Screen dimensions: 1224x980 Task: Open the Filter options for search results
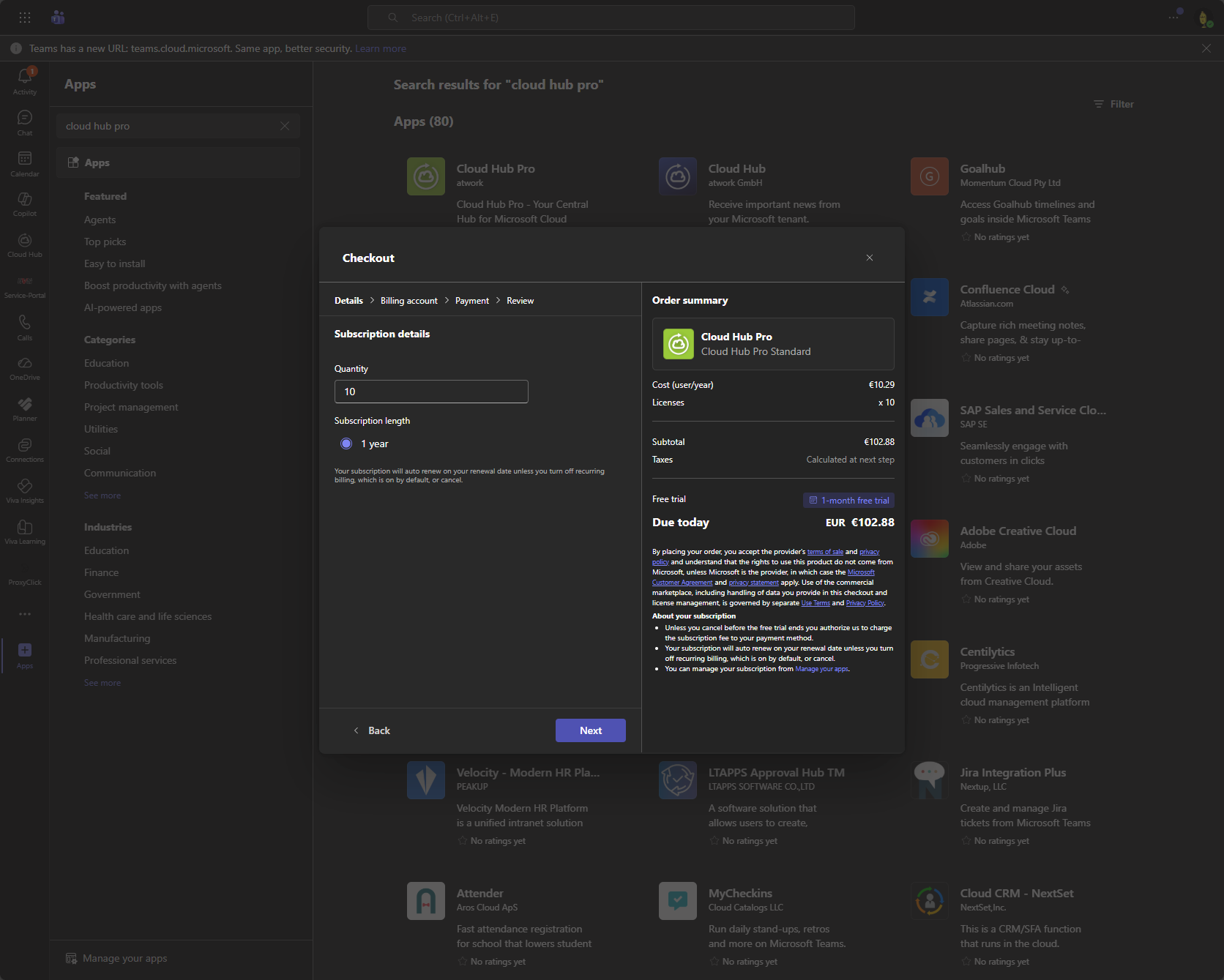pyautogui.click(x=1113, y=104)
